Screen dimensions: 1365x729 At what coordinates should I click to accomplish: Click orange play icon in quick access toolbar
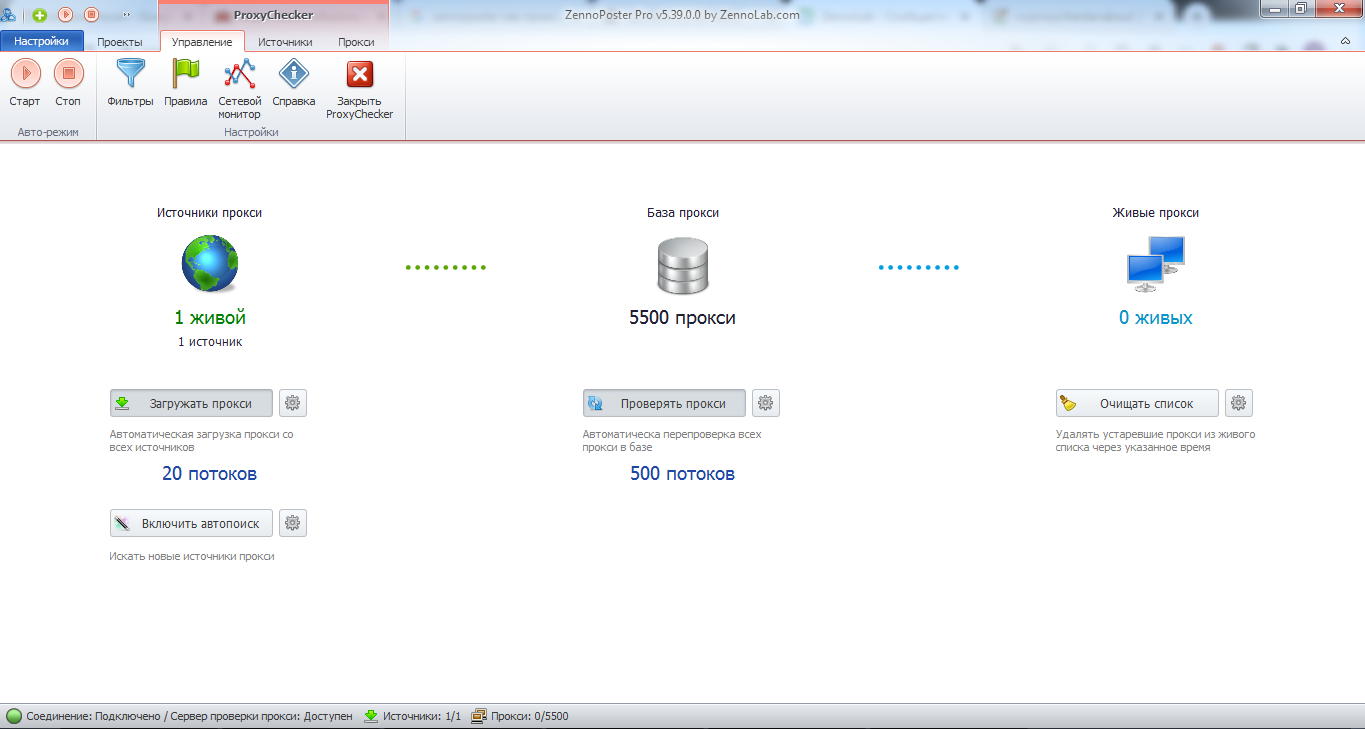66,15
